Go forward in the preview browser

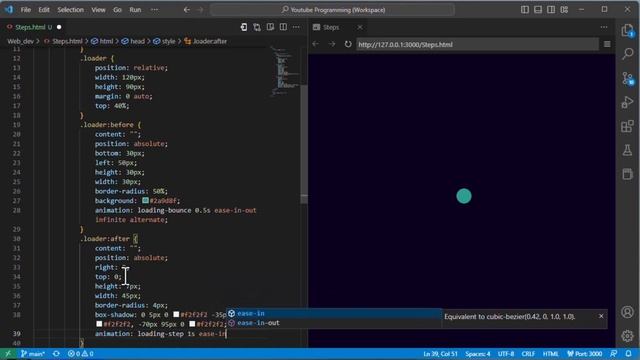[331, 44]
